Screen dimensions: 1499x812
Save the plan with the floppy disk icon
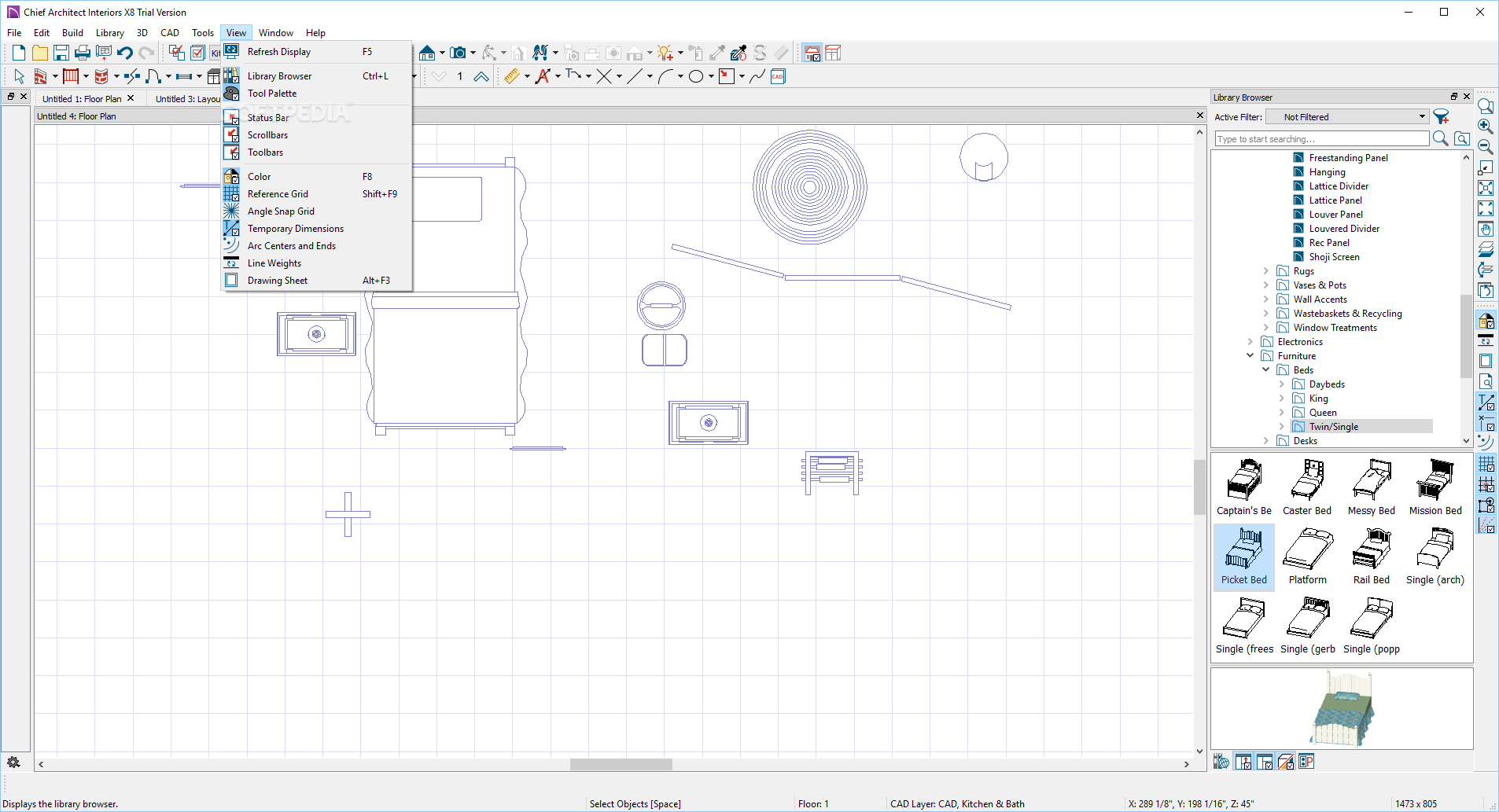tap(61, 53)
